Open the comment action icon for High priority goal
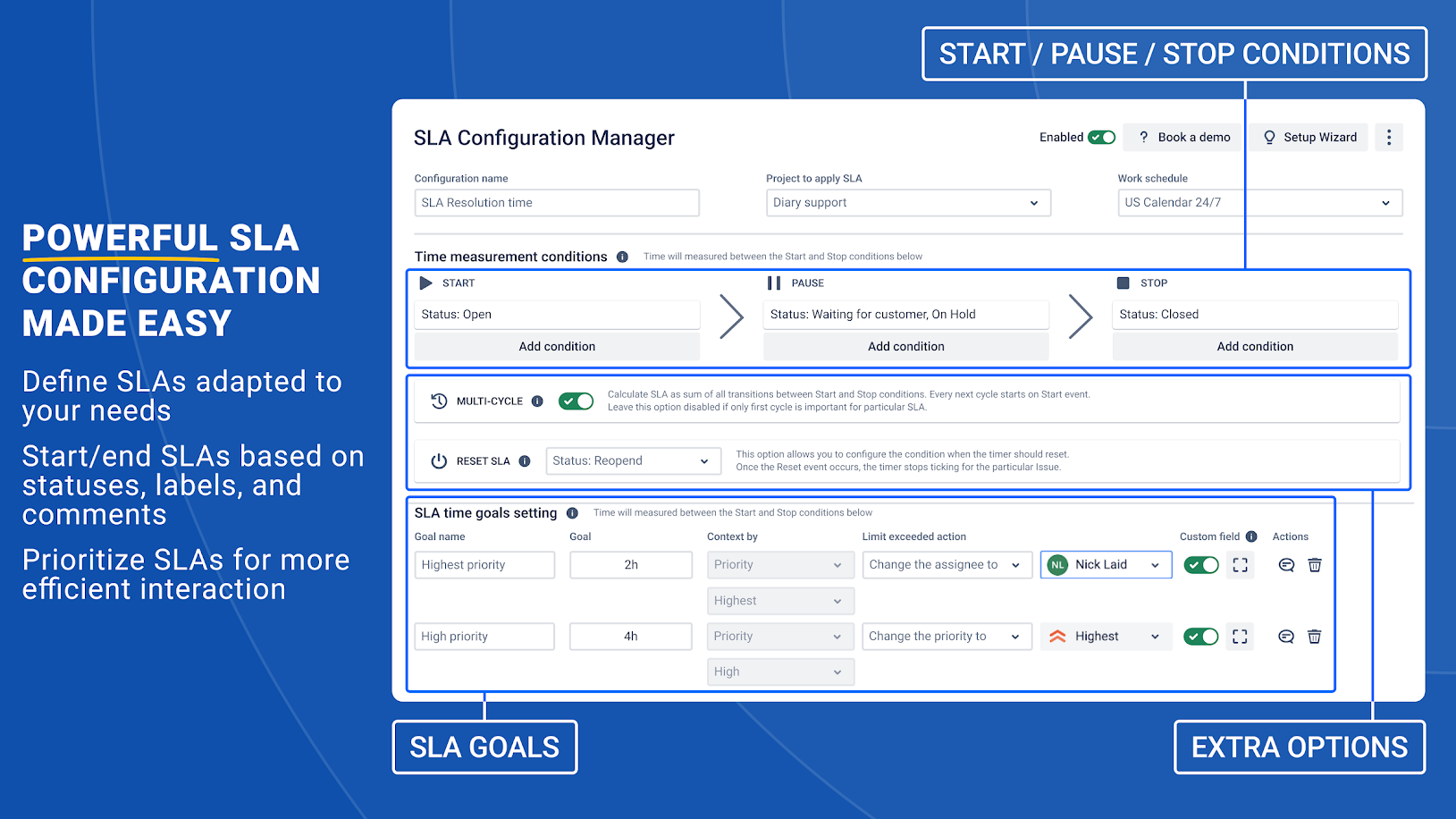 (1285, 636)
